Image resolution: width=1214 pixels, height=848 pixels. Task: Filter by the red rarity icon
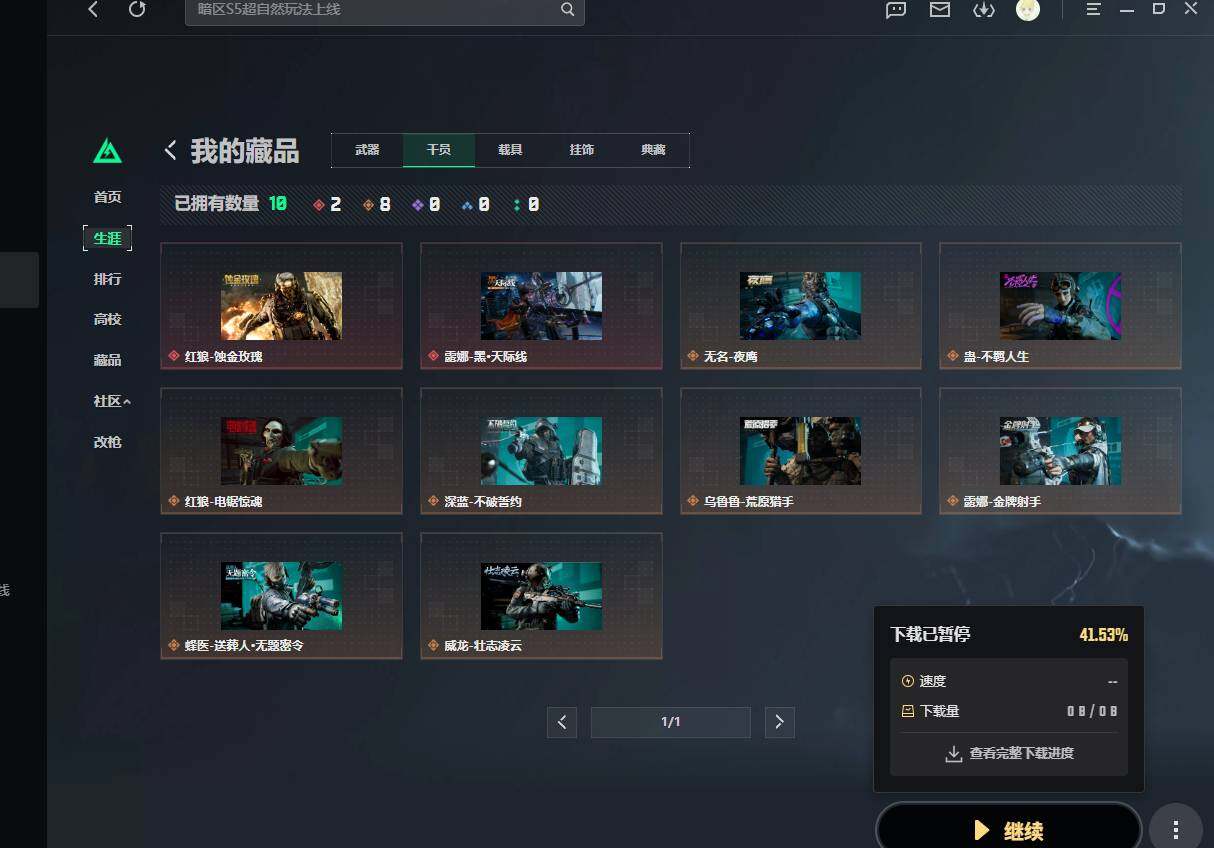pyautogui.click(x=319, y=205)
